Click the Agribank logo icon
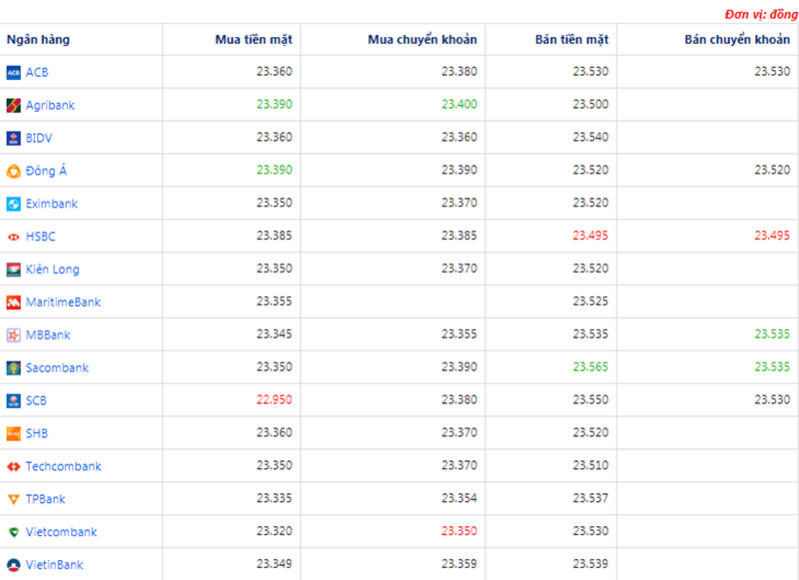This screenshot has width=799, height=580. click(14, 105)
